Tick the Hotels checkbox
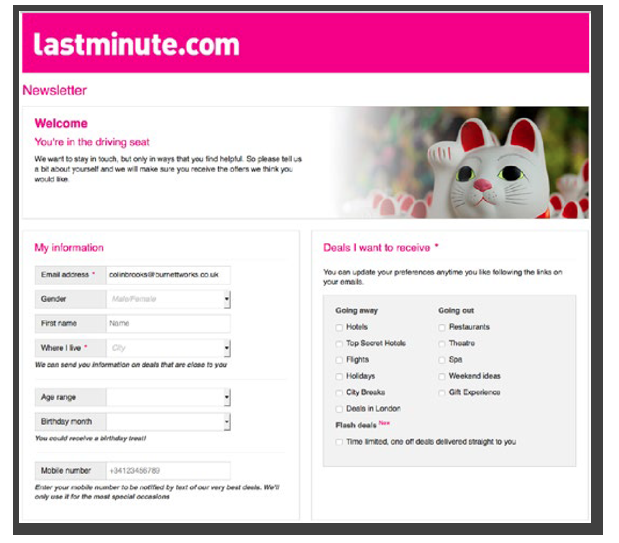Screen dimensions: 619x543 click(x=340, y=327)
